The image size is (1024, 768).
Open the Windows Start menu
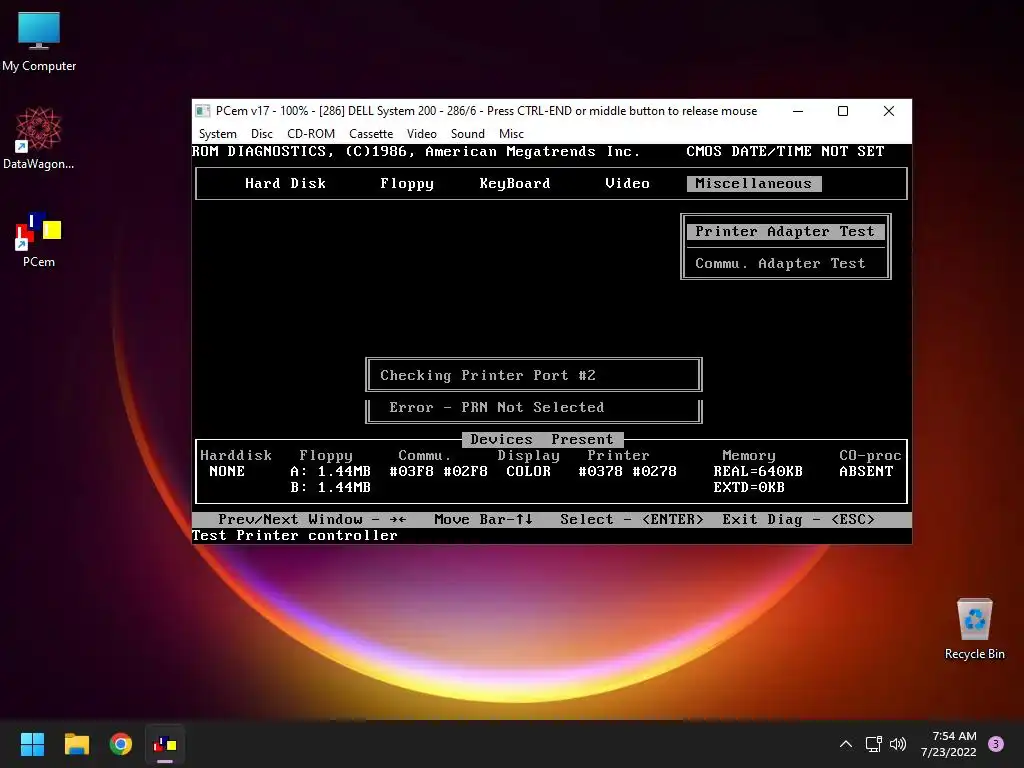[32, 744]
